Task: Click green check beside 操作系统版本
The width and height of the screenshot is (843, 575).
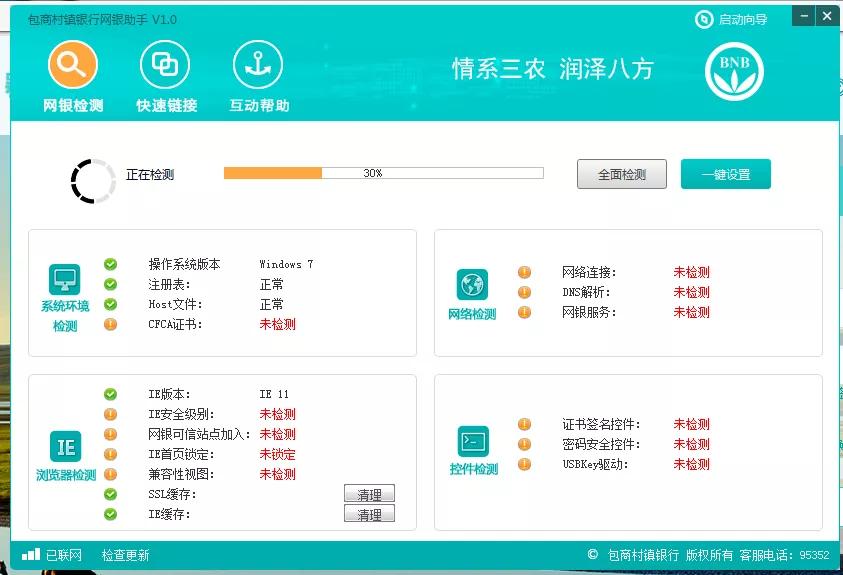Action: (110, 264)
